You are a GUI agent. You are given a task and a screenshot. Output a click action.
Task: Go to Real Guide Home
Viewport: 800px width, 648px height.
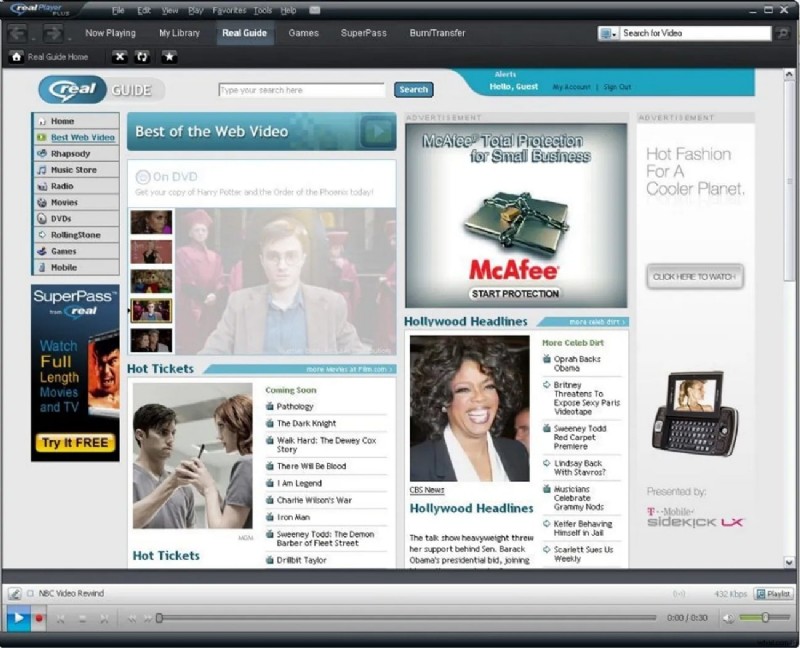pyautogui.click(x=50, y=57)
